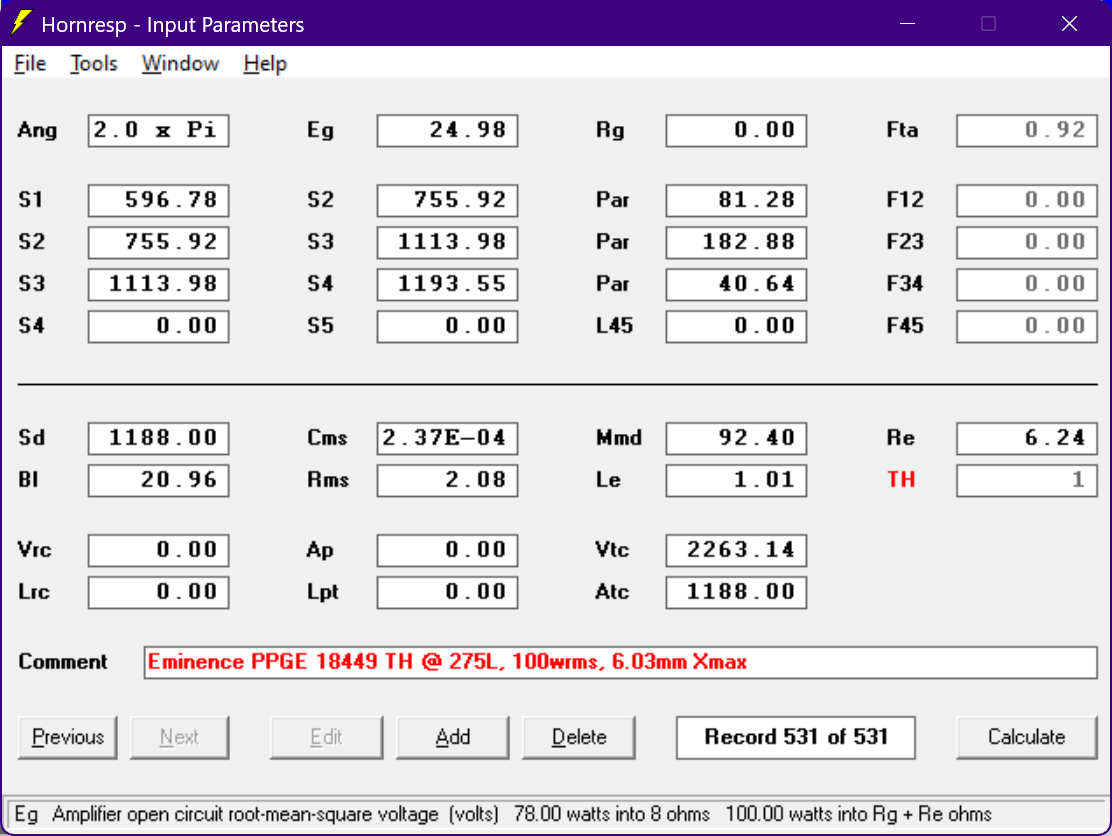Select the Fta field showing 0.92

(1027, 130)
